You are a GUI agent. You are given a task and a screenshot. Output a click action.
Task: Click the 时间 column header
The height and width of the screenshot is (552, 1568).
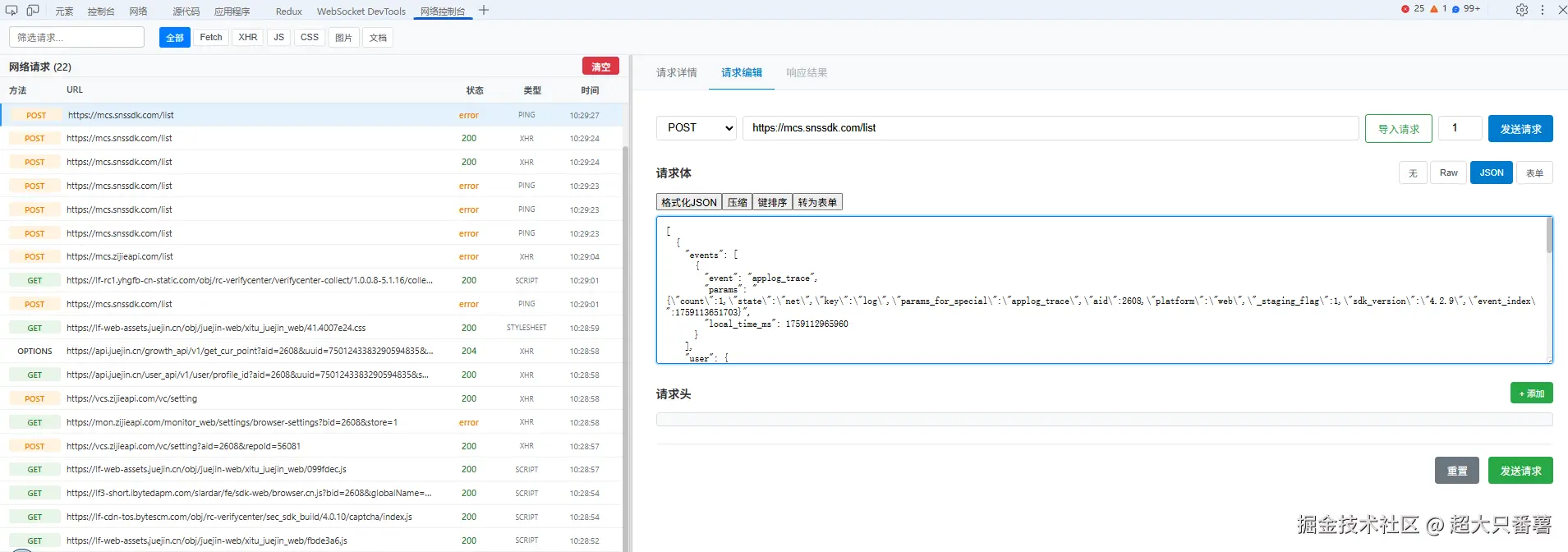coord(590,90)
